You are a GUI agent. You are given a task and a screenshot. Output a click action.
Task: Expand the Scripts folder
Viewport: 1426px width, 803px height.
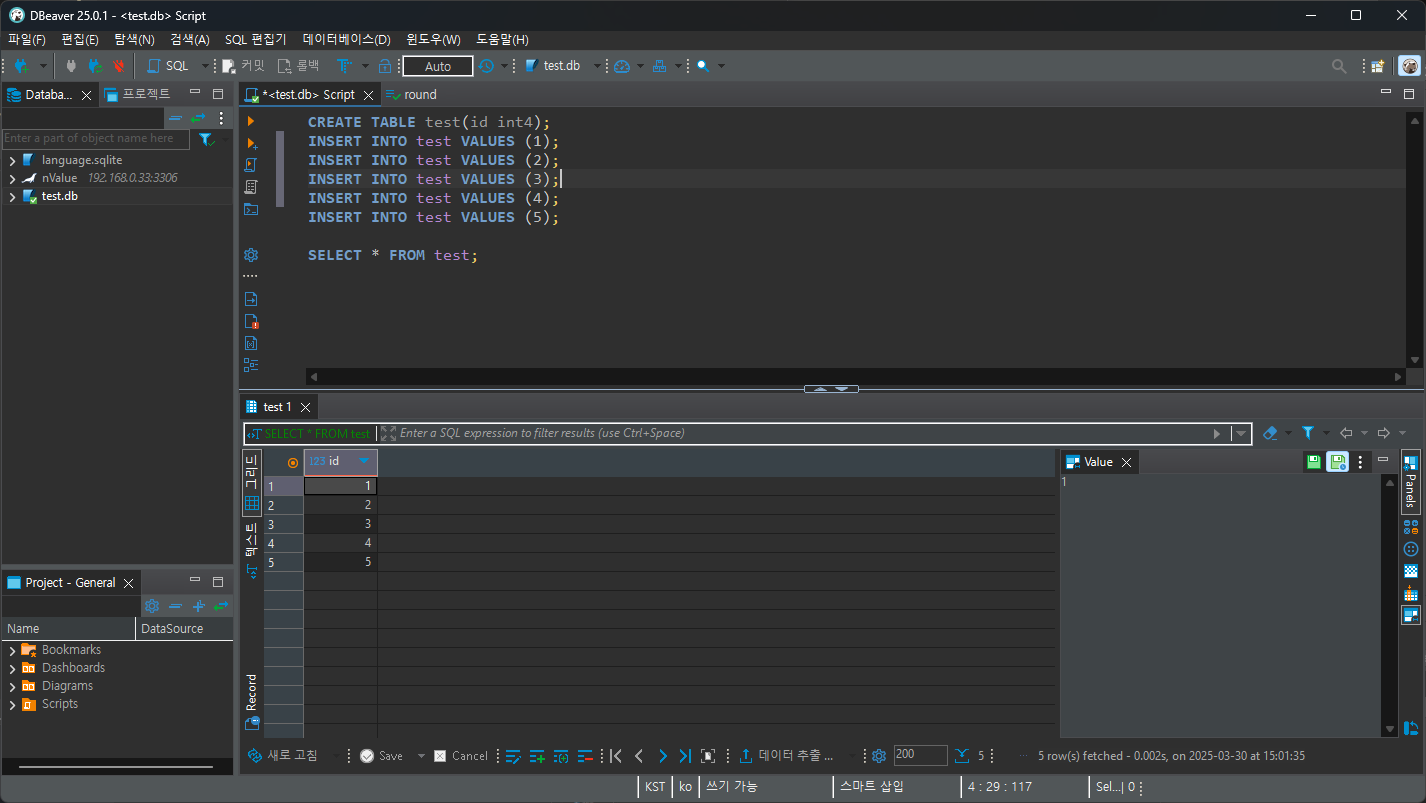coord(12,704)
